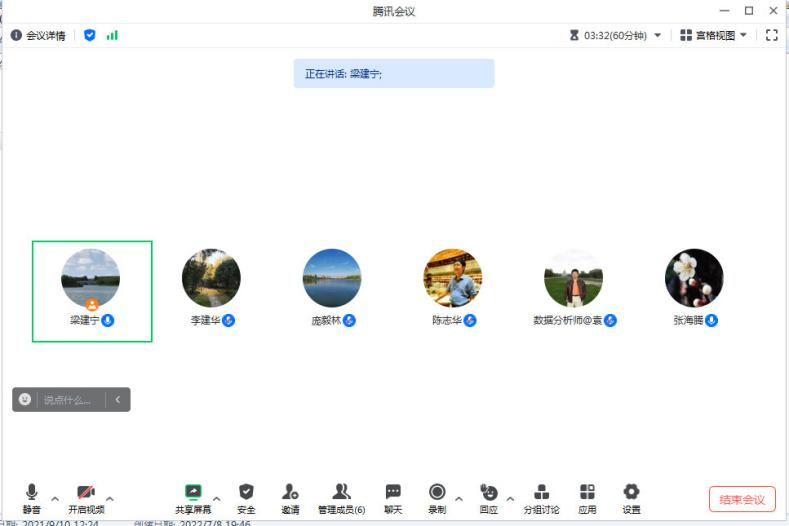
Task: Click the green network signal indicator
Action: pyautogui.click(x=112, y=35)
